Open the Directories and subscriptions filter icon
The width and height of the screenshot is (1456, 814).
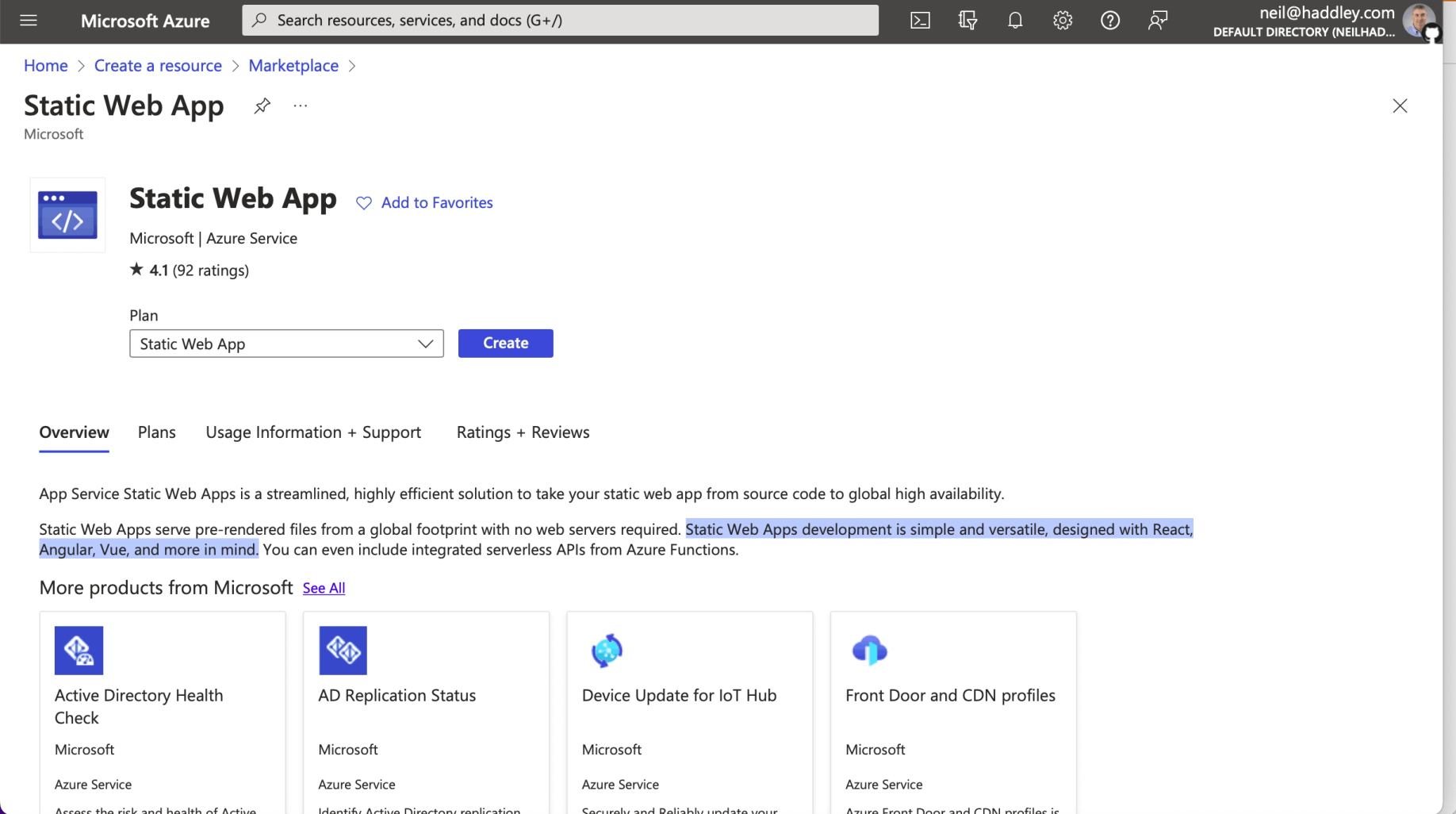(967, 21)
